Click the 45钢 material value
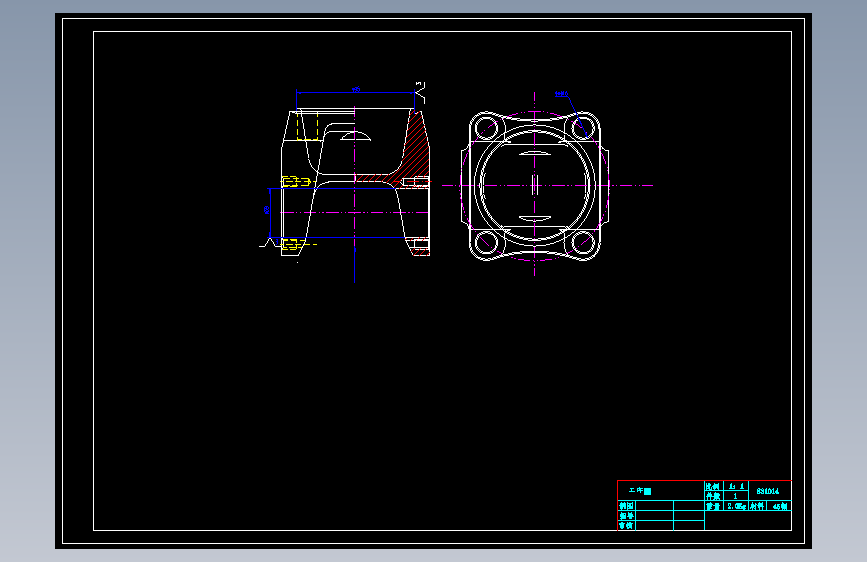 (780, 506)
